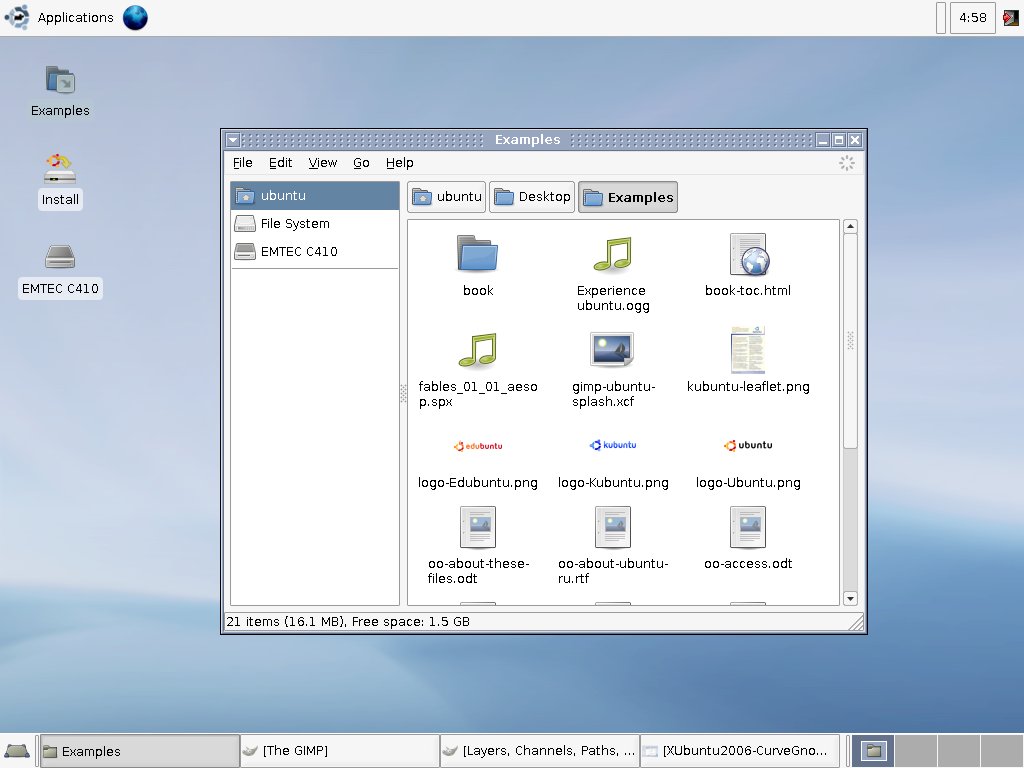Screen dimensions: 1024x768
Task: Open the File menu
Action: point(242,163)
